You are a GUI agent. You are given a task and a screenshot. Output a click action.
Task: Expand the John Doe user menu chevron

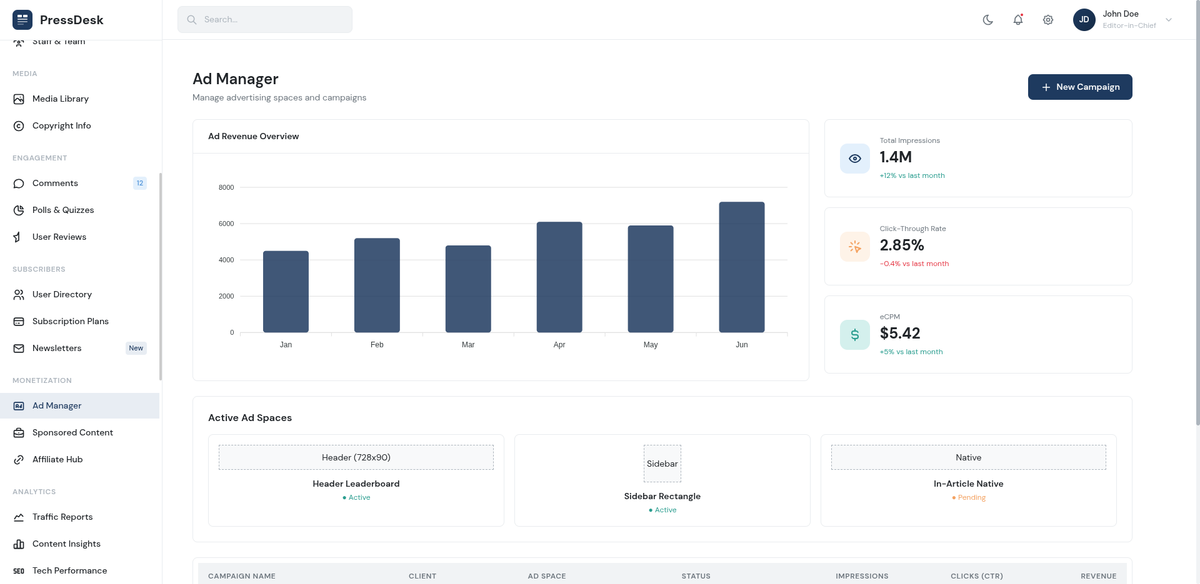click(1169, 20)
